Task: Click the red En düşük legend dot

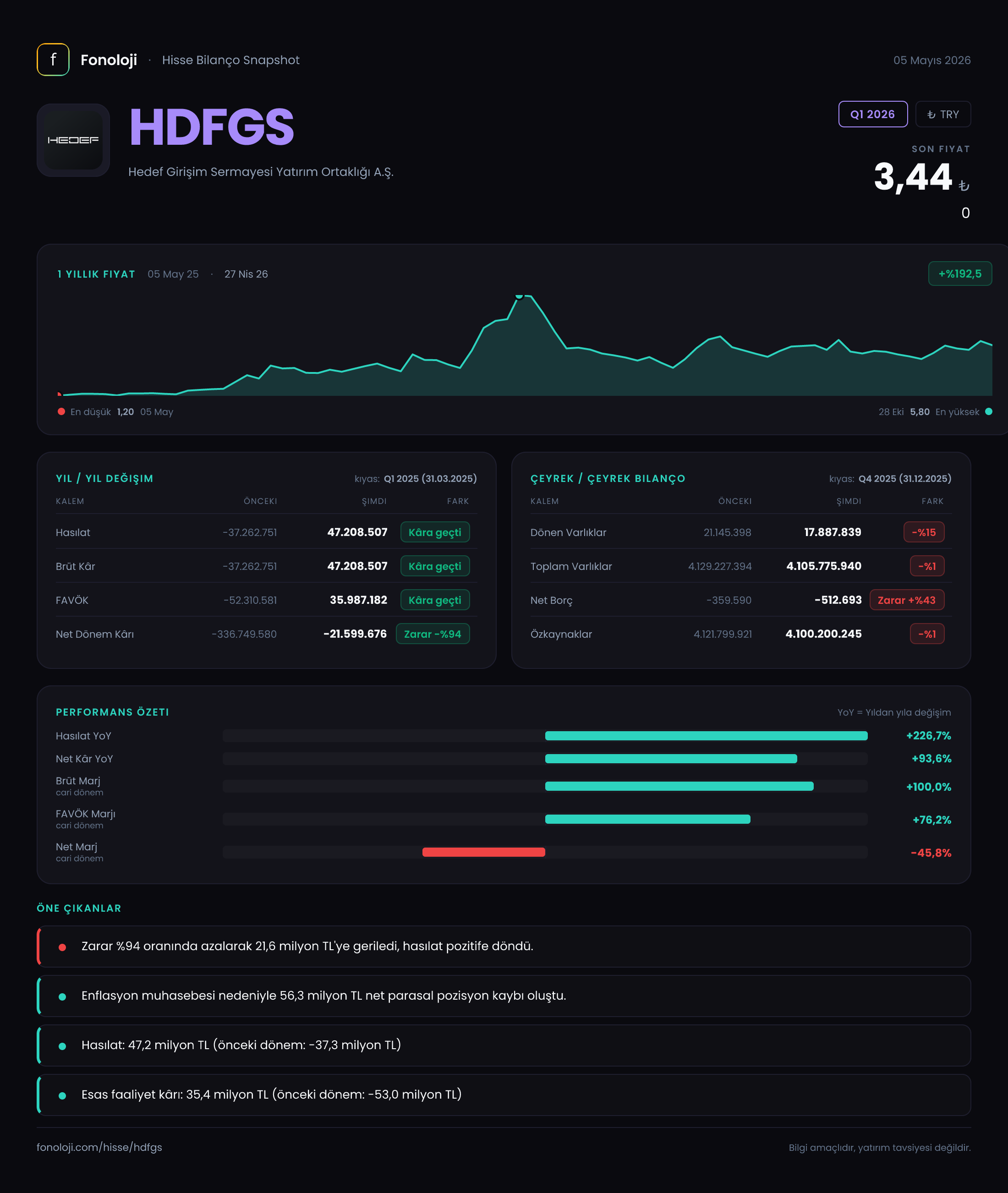Action: [x=61, y=411]
